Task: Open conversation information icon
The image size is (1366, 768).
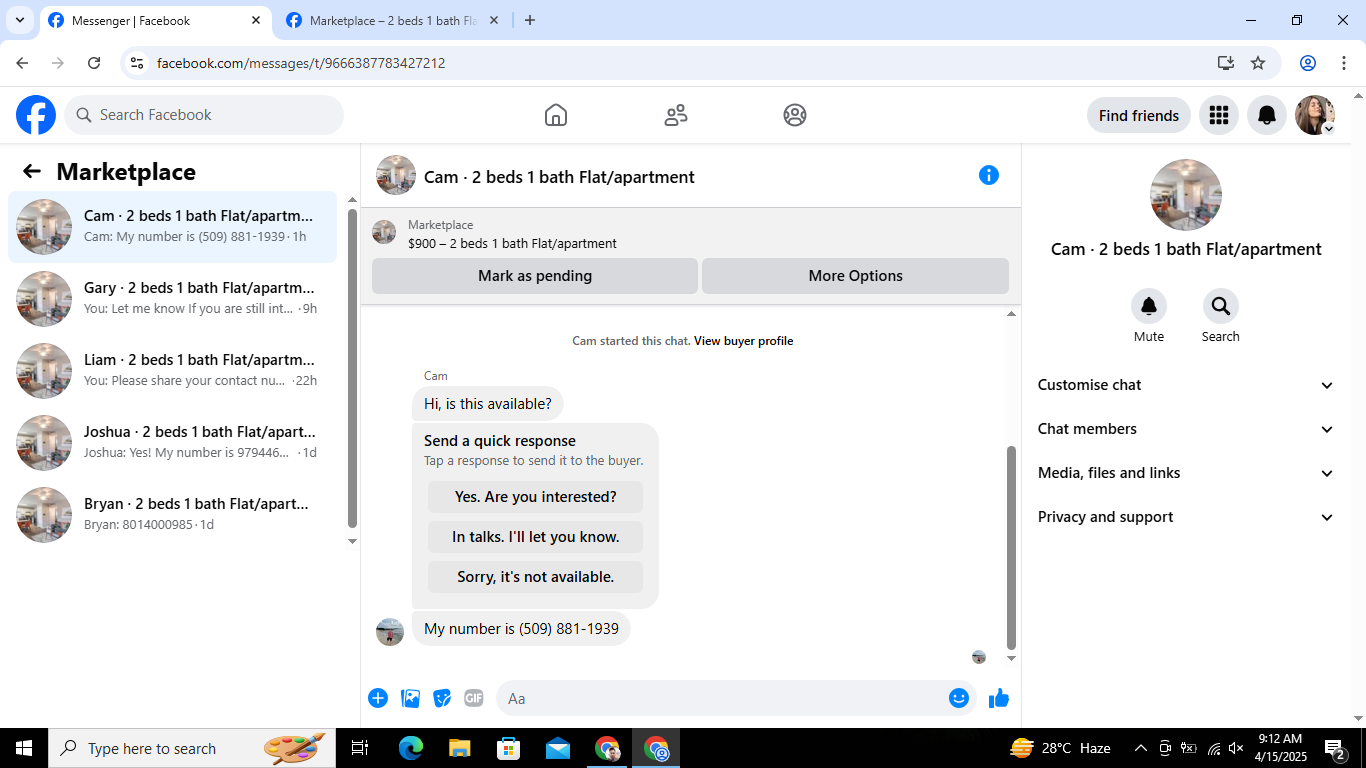Action: [989, 175]
